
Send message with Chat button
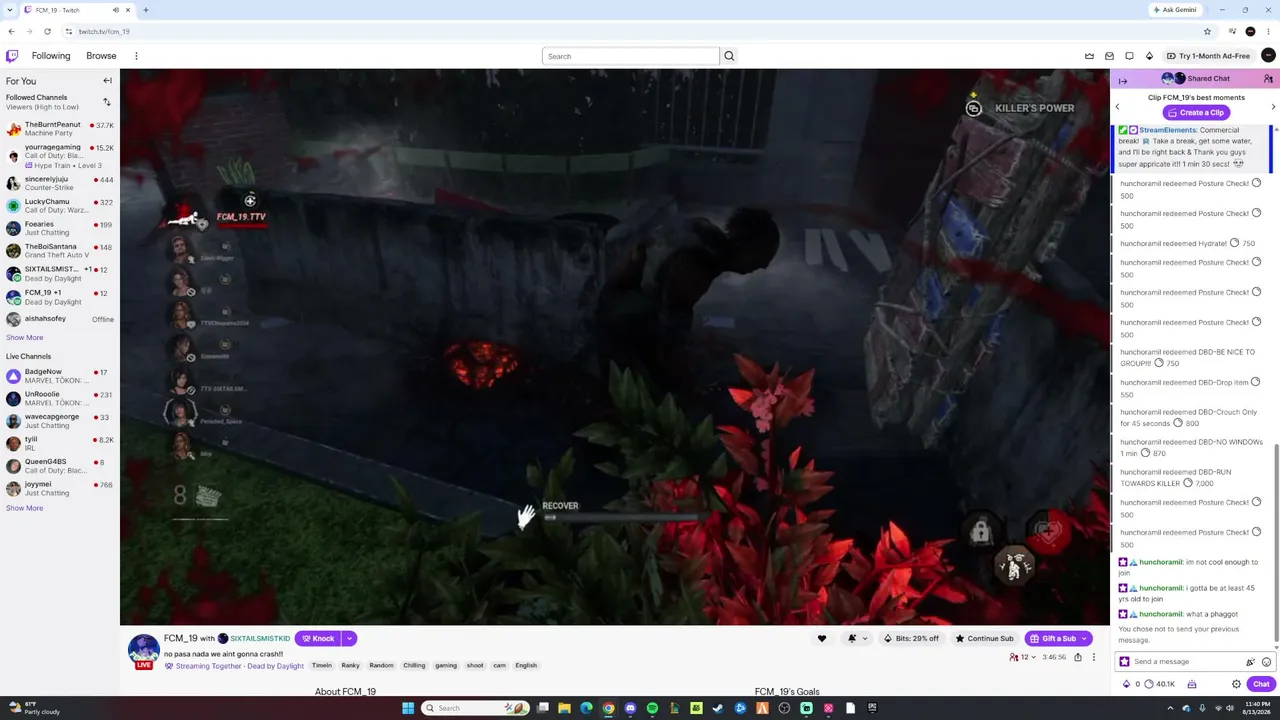(1261, 684)
